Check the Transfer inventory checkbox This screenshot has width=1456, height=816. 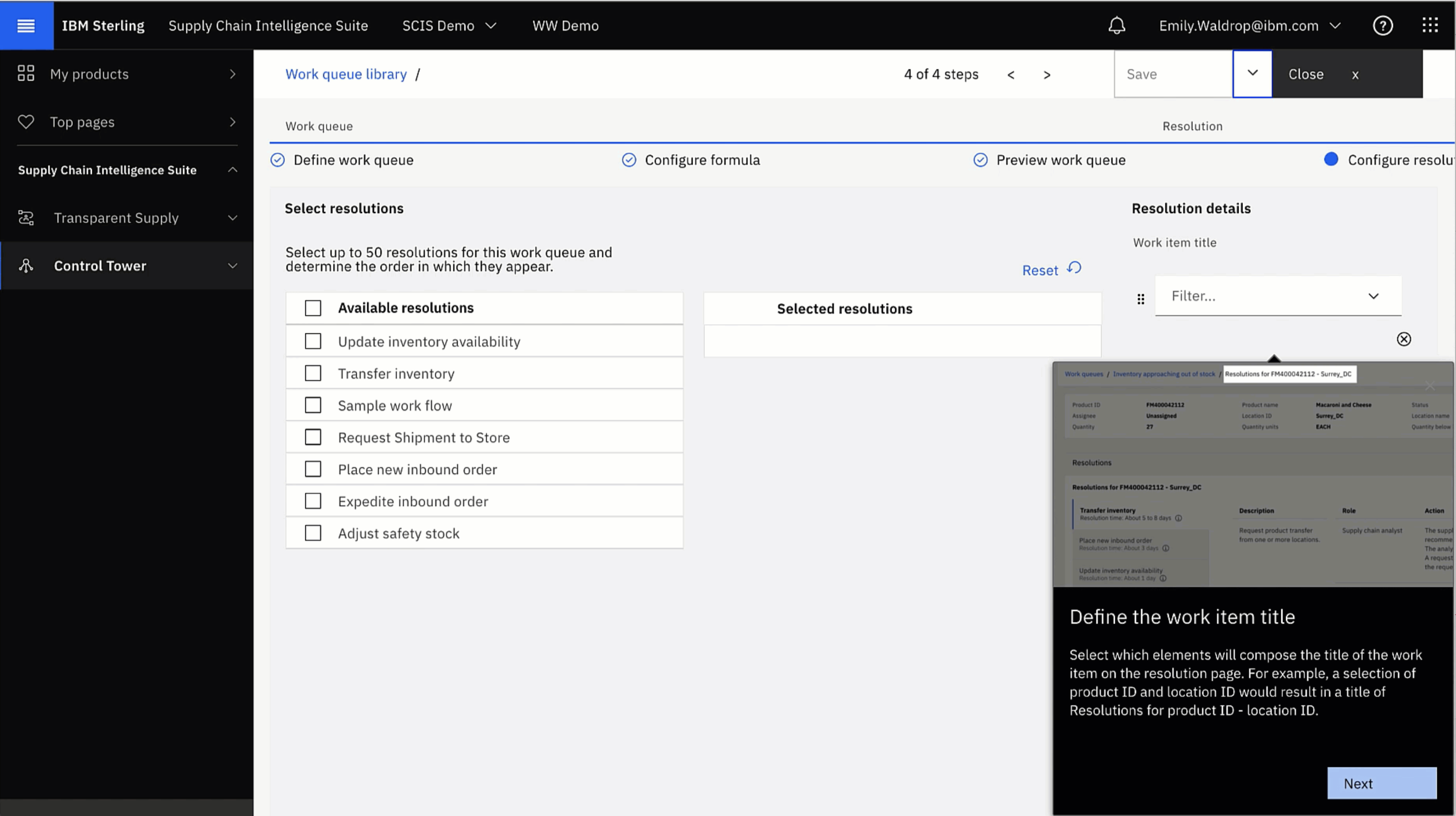313,373
